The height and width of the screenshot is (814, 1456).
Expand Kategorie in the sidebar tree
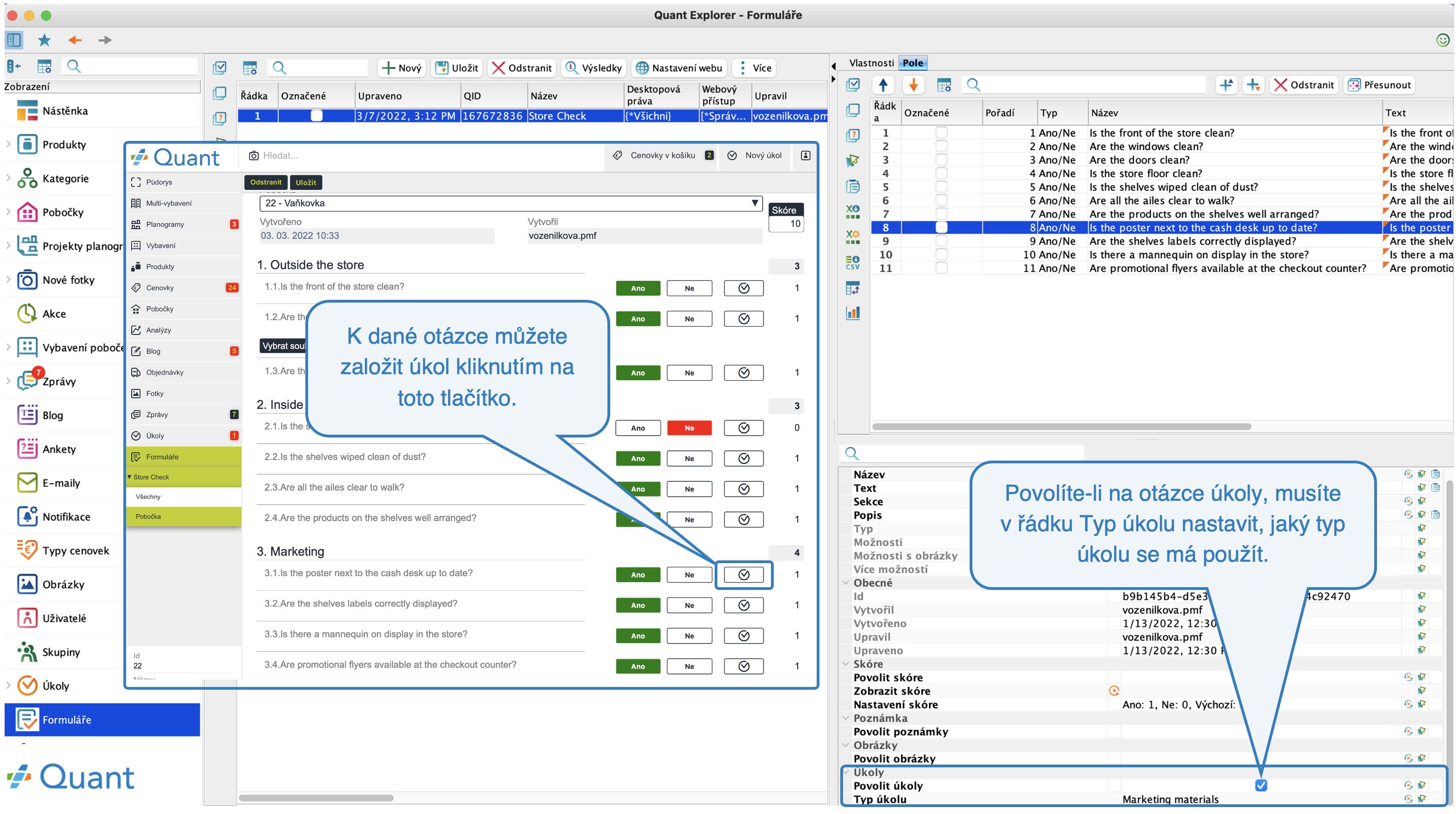8,178
